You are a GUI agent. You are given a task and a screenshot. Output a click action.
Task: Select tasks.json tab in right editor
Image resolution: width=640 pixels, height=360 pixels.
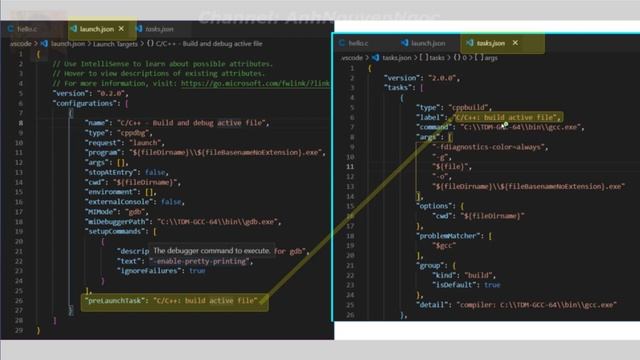click(491, 43)
